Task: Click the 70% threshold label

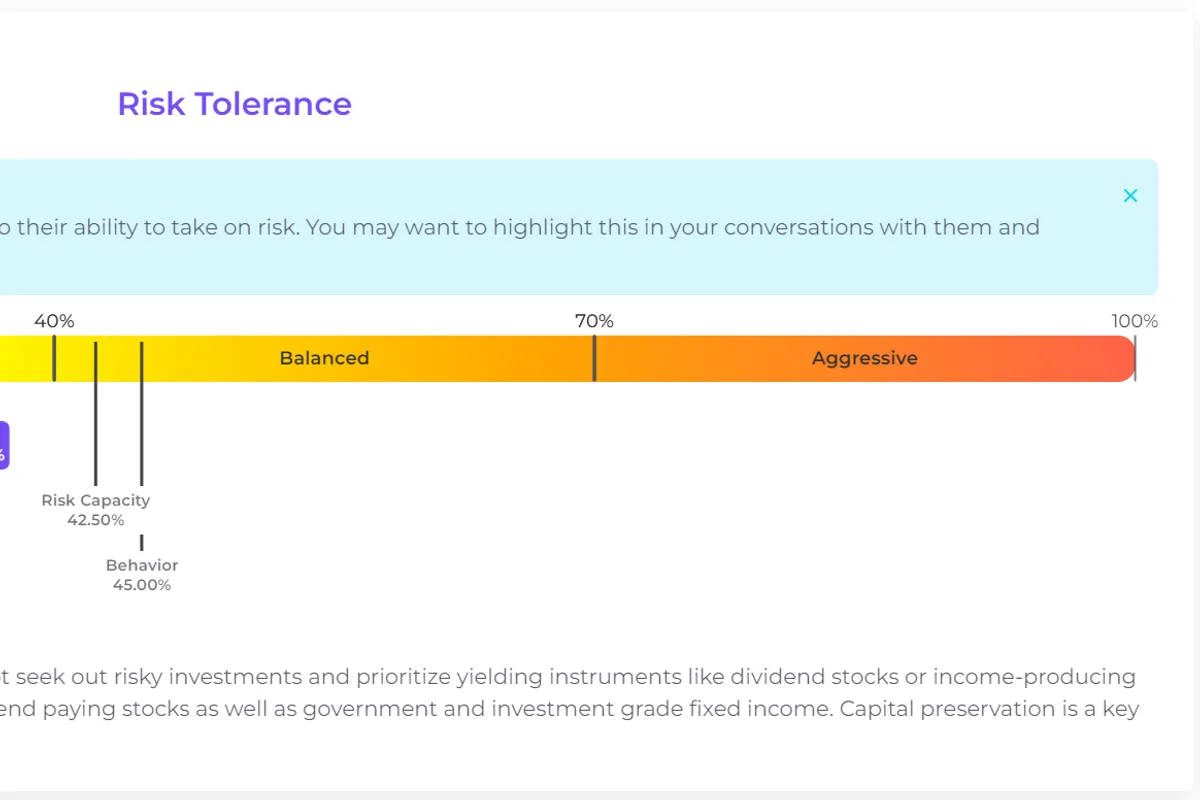Action: [594, 321]
